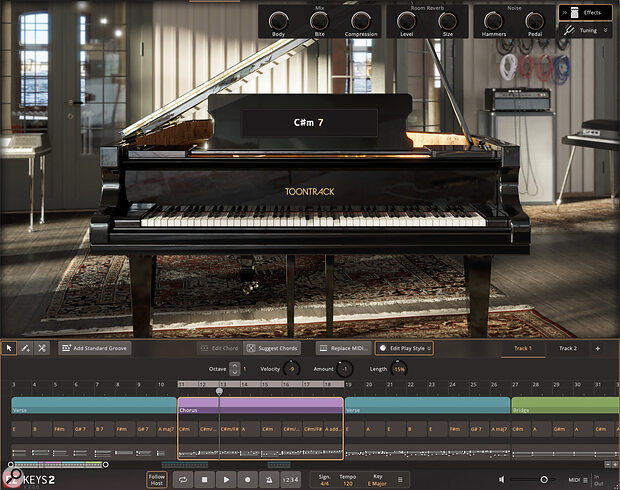Switch to Track 2 tab
Image resolution: width=620 pixels, height=490 pixels.
(x=568, y=348)
